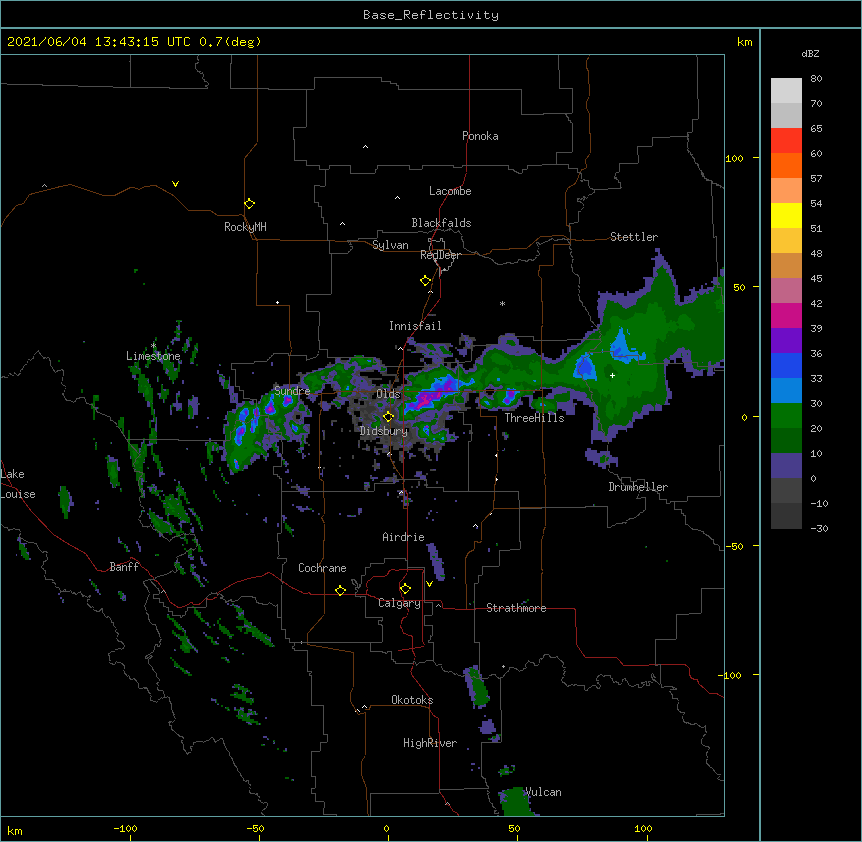Click the Blackfalds city label

(x=441, y=223)
